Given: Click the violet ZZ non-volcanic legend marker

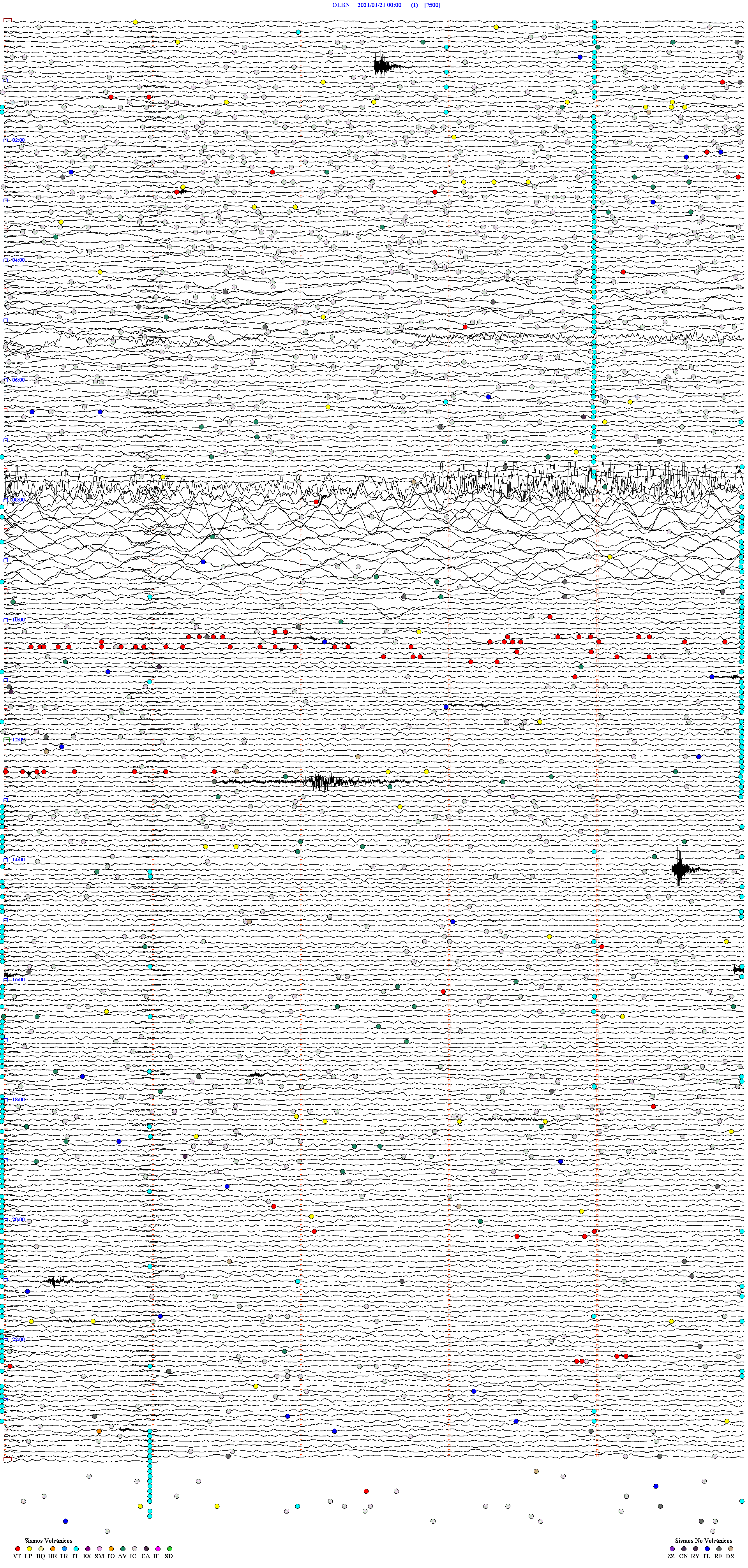Looking at the screenshot, I should tap(672, 1549).
